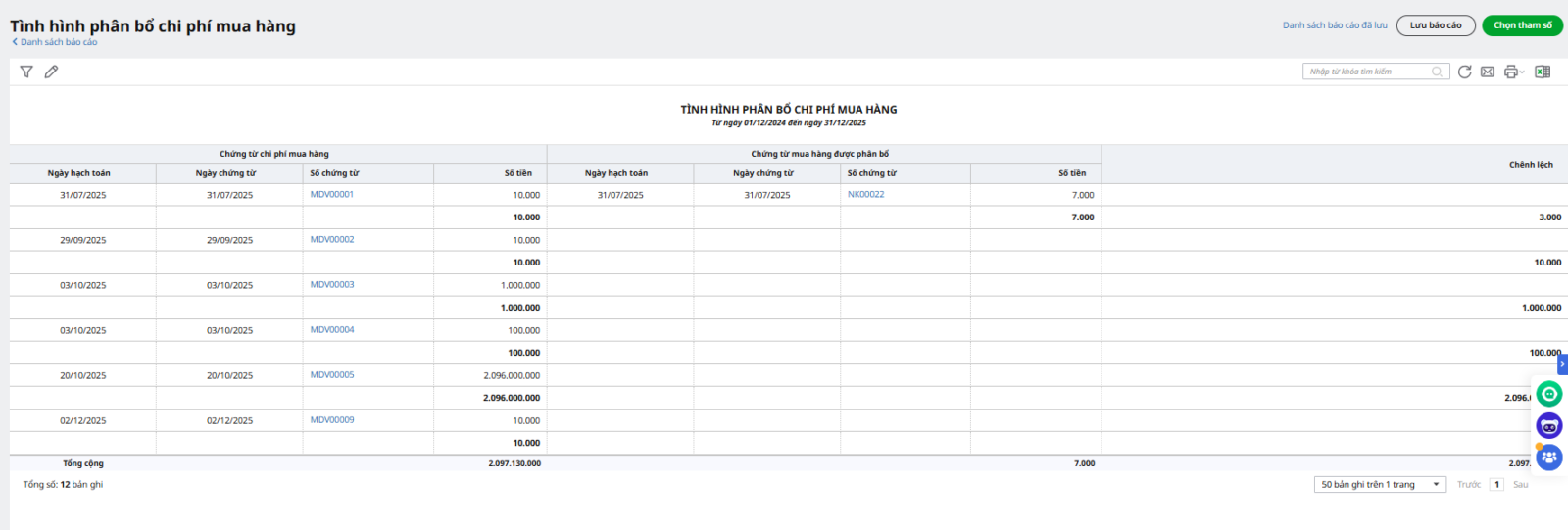Screen dimensions: 1568x530
Task: Expand the blue side panel arrow
Action: [x=1562, y=364]
